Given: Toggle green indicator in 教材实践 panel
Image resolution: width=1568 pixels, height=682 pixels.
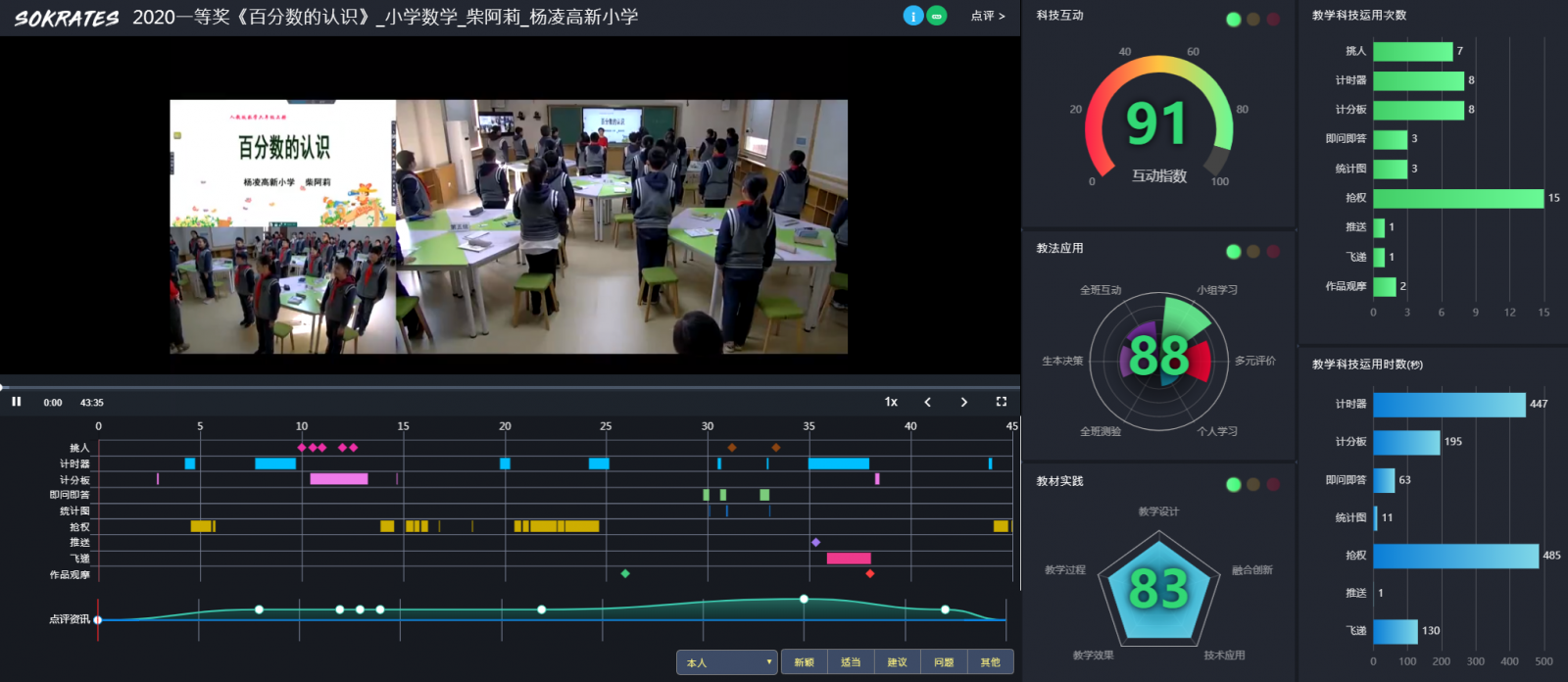Looking at the screenshot, I should pyautogui.click(x=1233, y=484).
